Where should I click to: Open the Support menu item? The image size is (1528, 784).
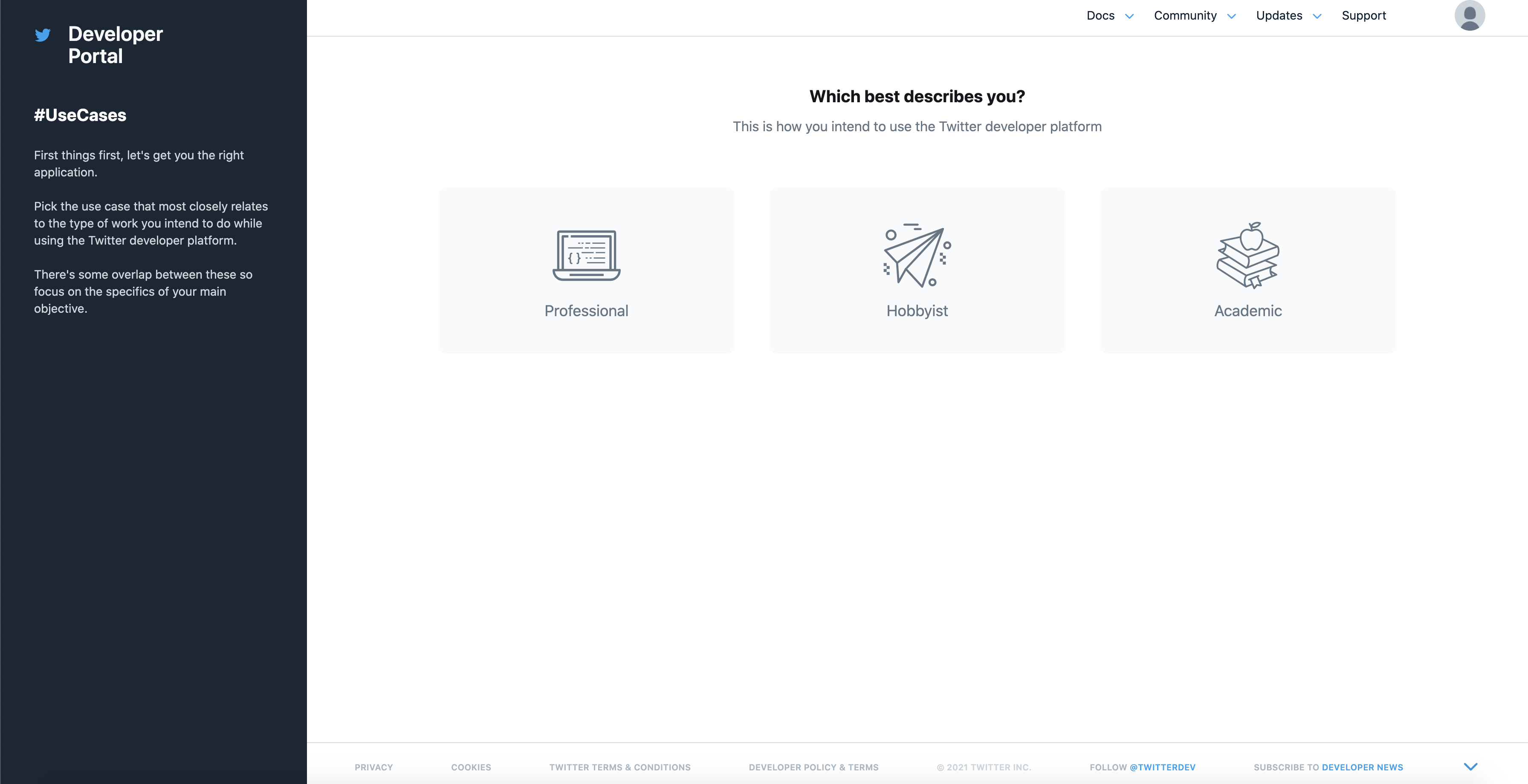point(1364,16)
